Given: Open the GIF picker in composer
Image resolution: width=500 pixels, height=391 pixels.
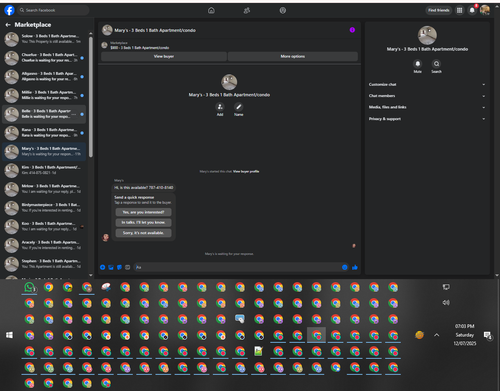Looking at the screenshot, I should (x=127, y=267).
